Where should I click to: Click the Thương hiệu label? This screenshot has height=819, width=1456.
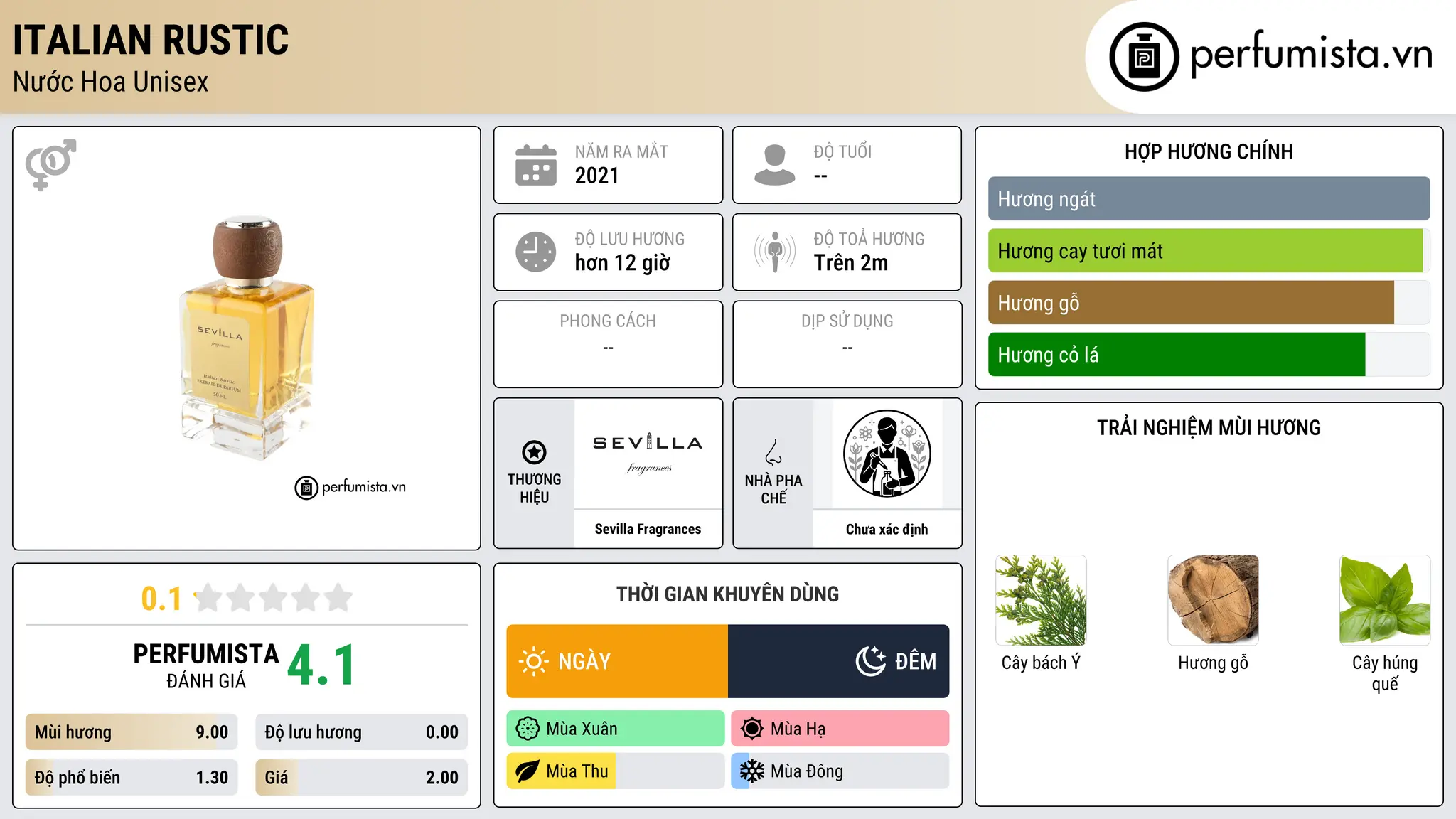coord(534,488)
